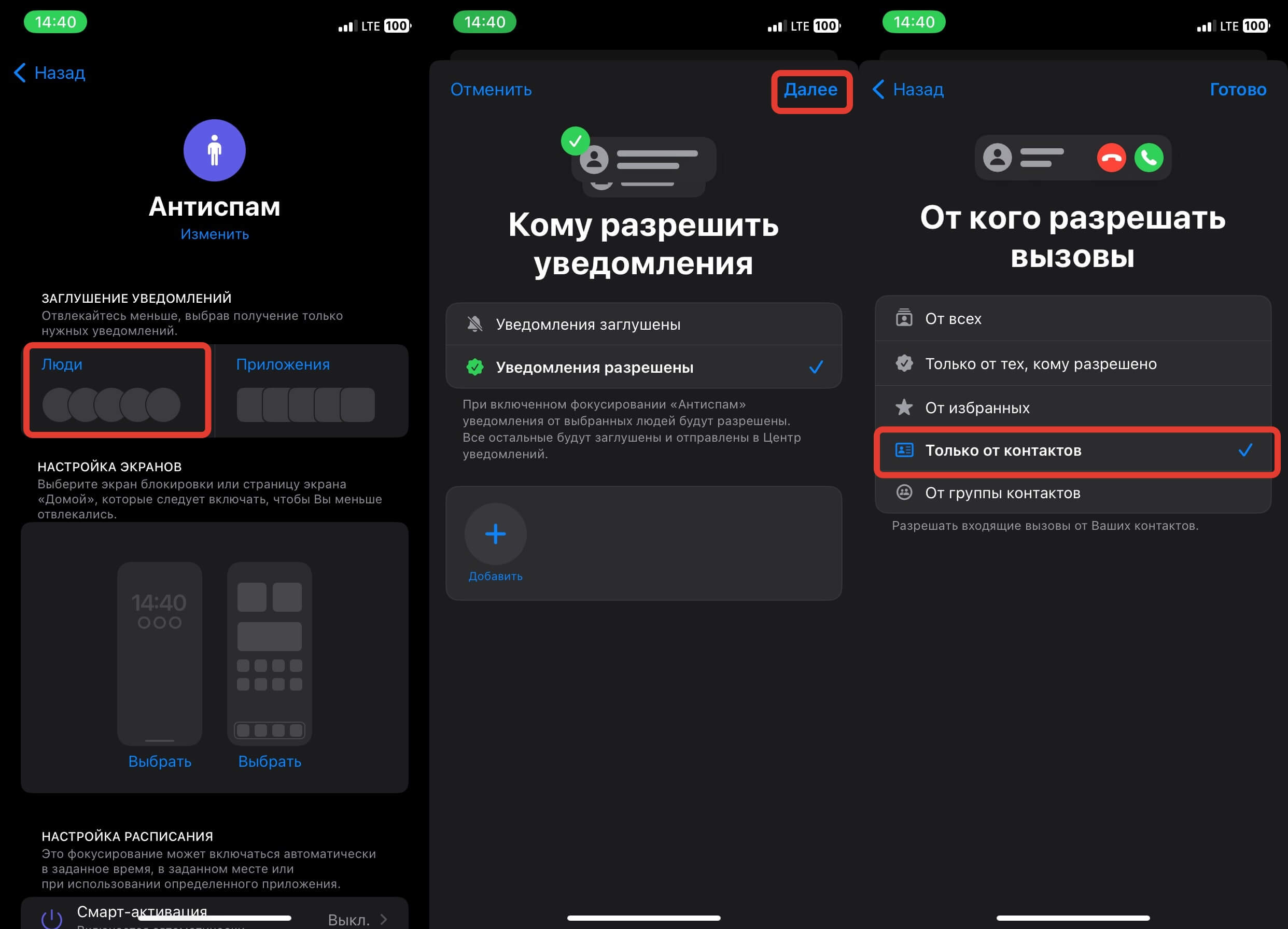1288x929 pixels.
Task: Tap the Смарт-активация power icon
Action: (52, 919)
